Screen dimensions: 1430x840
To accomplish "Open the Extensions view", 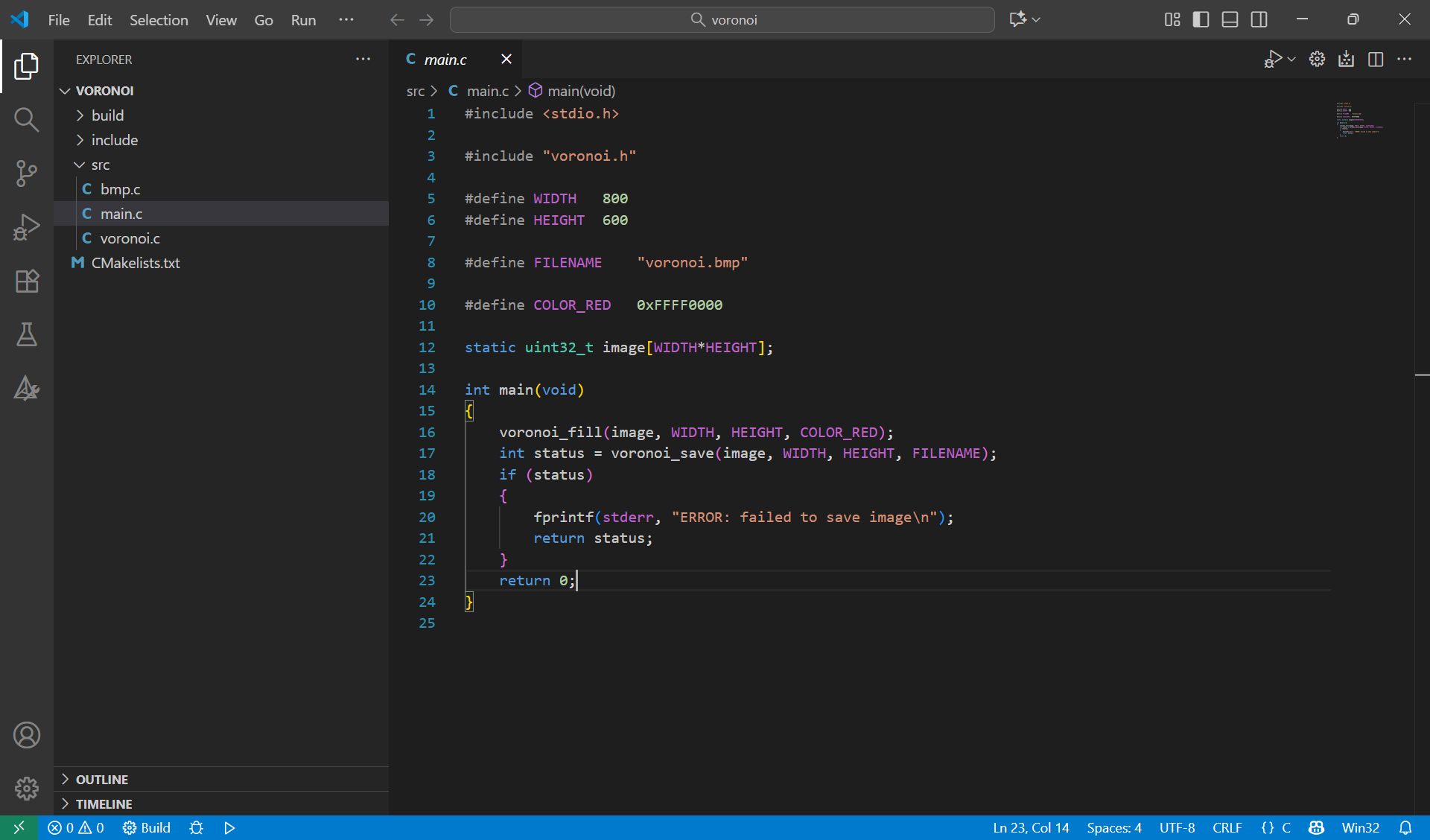I will [x=27, y=281].
